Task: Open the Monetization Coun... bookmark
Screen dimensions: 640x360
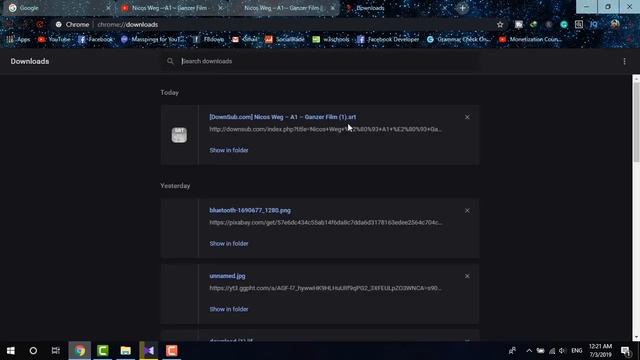Action: pyautogui.click(x=530, y=40)
